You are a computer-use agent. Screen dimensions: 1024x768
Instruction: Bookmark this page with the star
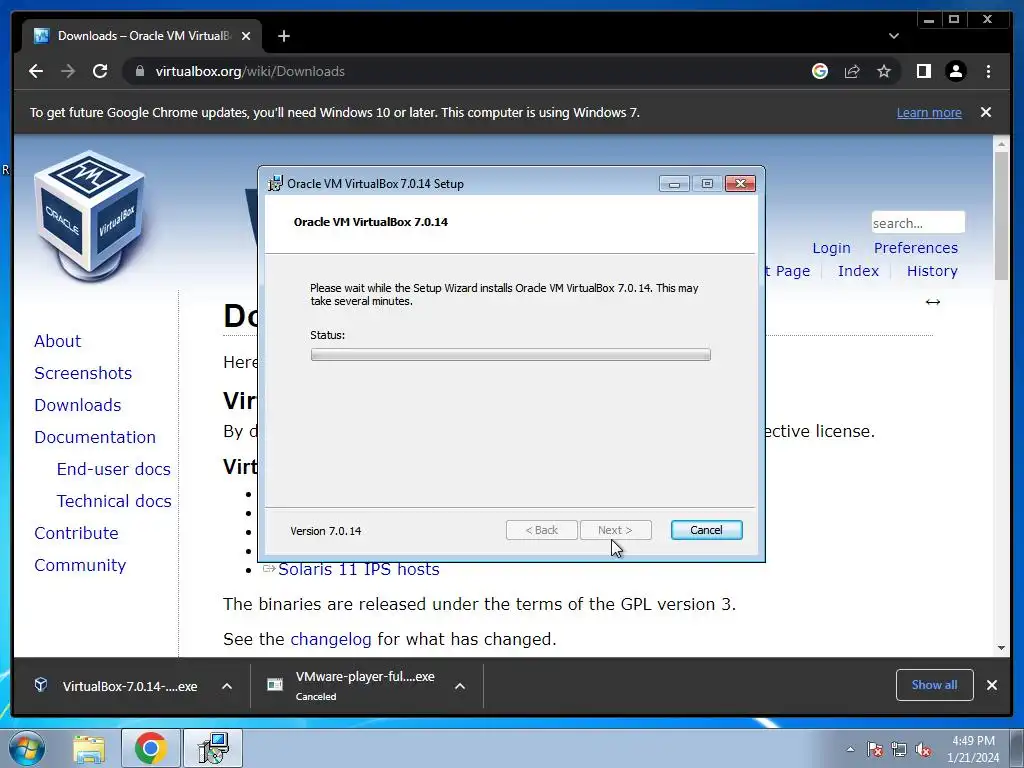[884, 71]
